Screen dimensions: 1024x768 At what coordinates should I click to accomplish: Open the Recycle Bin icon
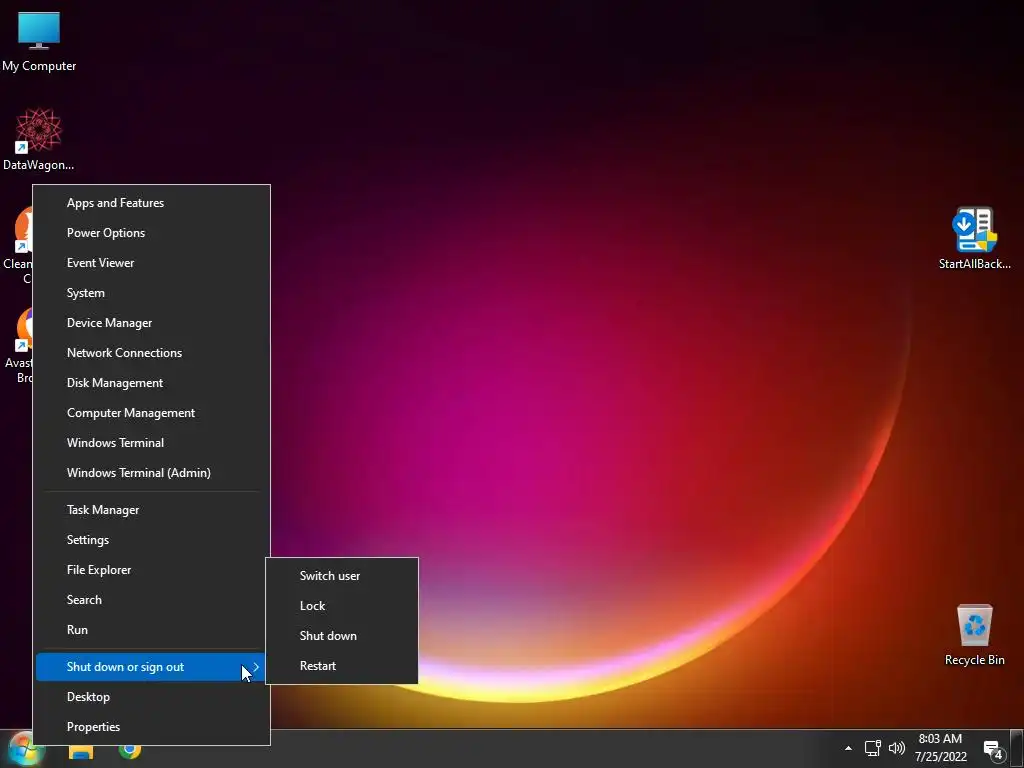tap(974, 635)
